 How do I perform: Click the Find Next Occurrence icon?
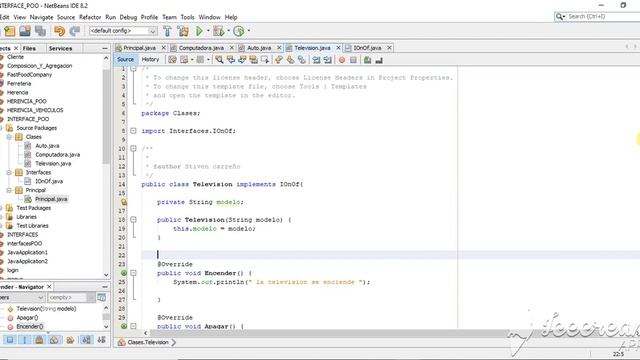tap(242, 60)
